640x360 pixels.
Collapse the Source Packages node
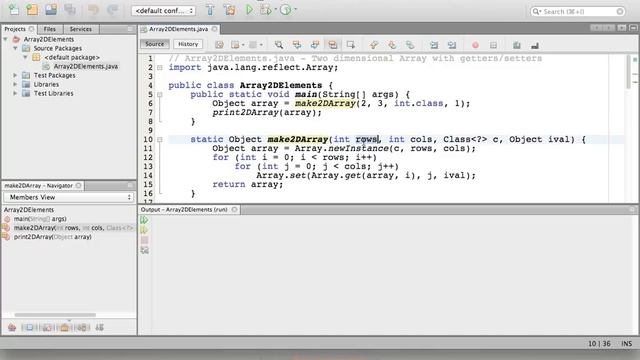[x=16, y=48]
